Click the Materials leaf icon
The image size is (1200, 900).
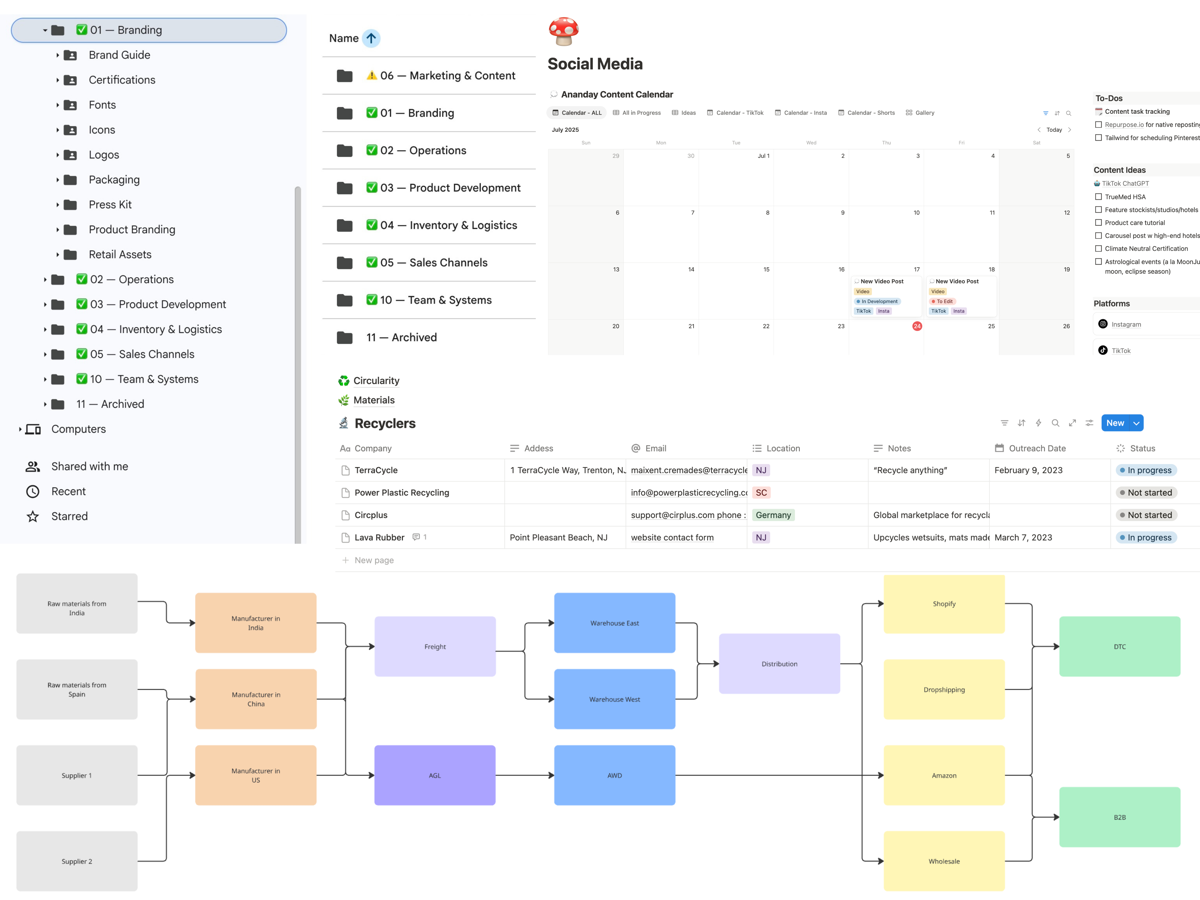coord(344,400)
